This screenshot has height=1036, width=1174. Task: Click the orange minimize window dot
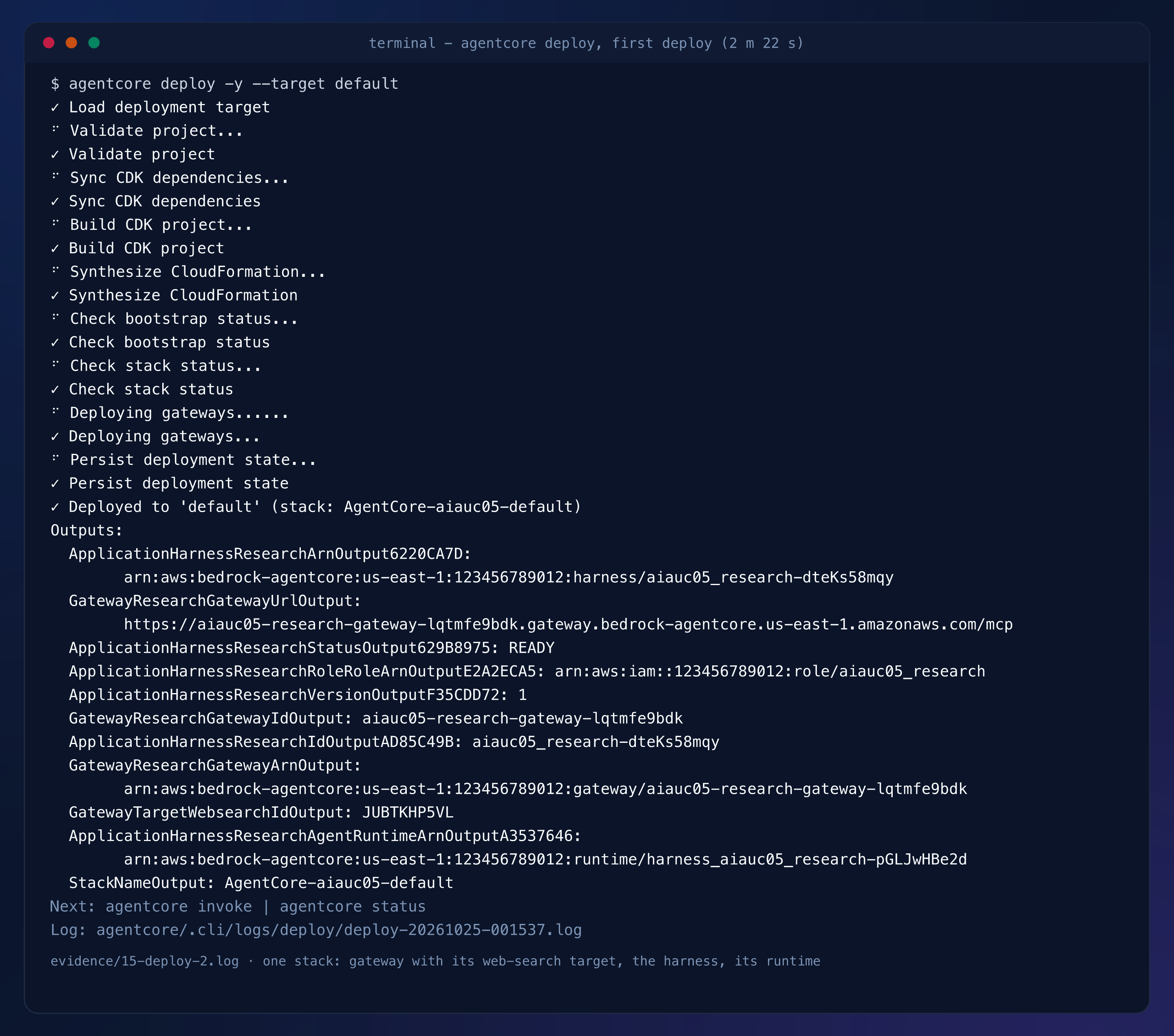point(71,42)
